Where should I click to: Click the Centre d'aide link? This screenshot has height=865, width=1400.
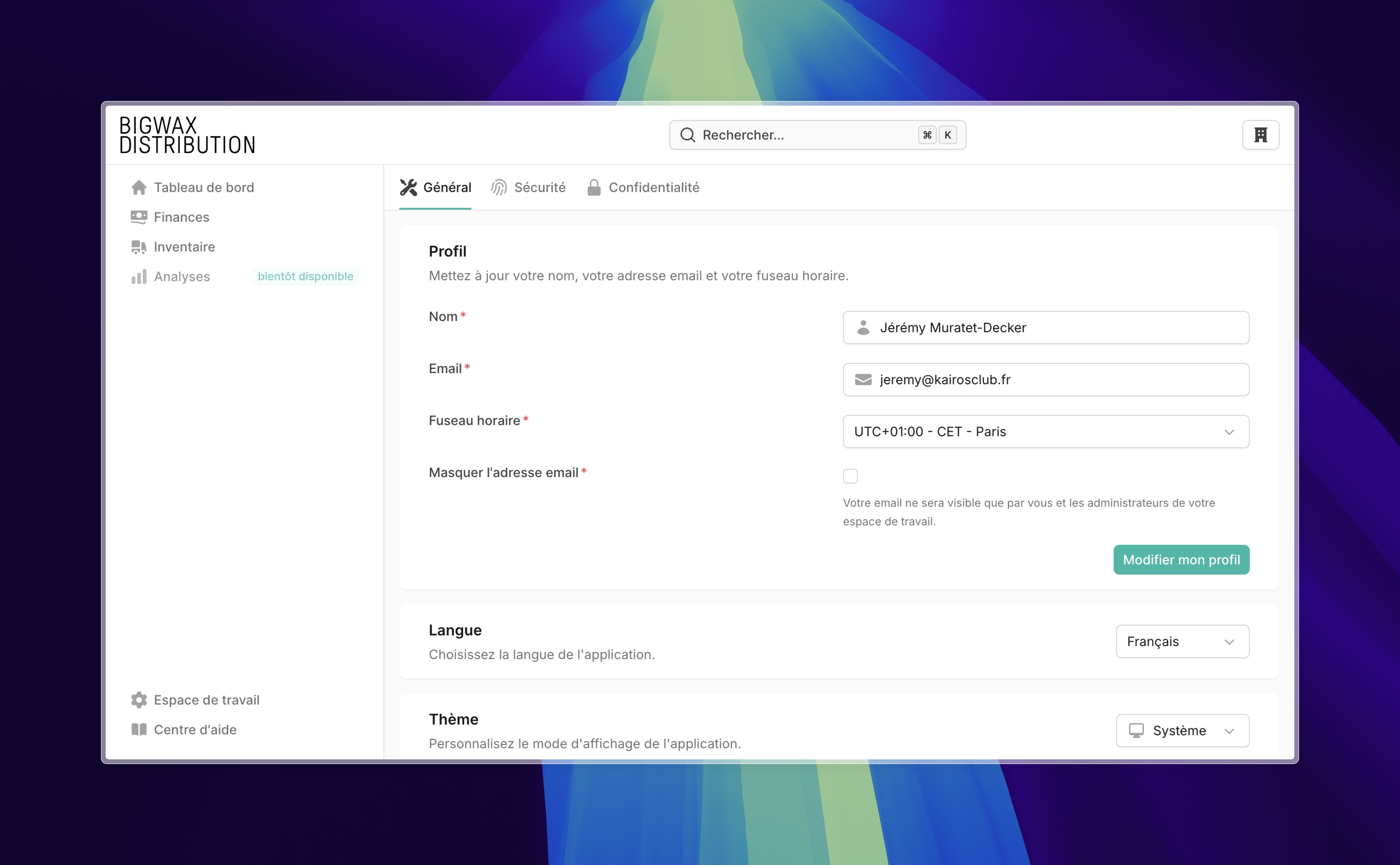[195, 729]
